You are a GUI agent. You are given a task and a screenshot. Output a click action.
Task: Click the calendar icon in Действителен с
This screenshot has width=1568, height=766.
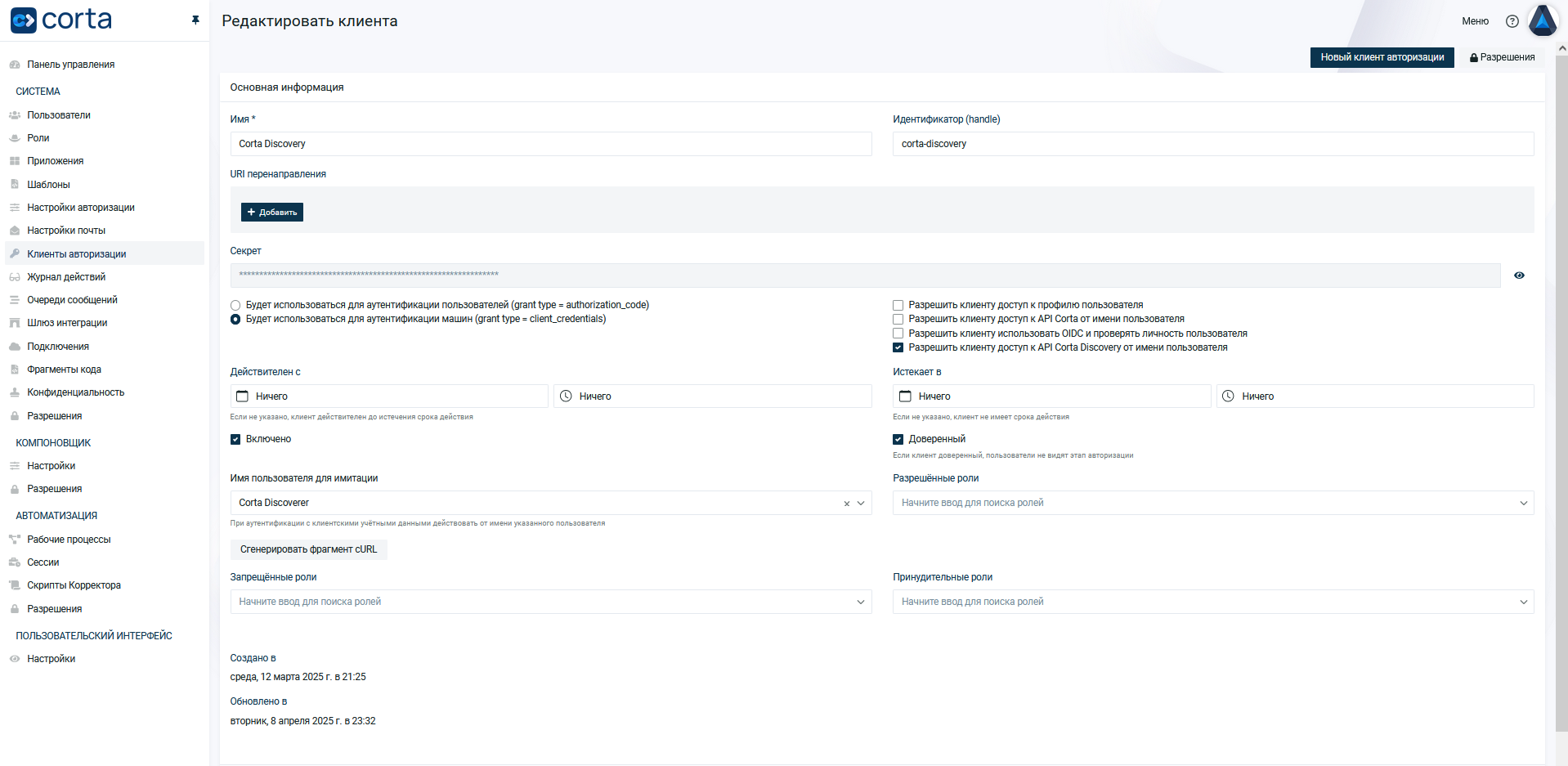[242, 396]
